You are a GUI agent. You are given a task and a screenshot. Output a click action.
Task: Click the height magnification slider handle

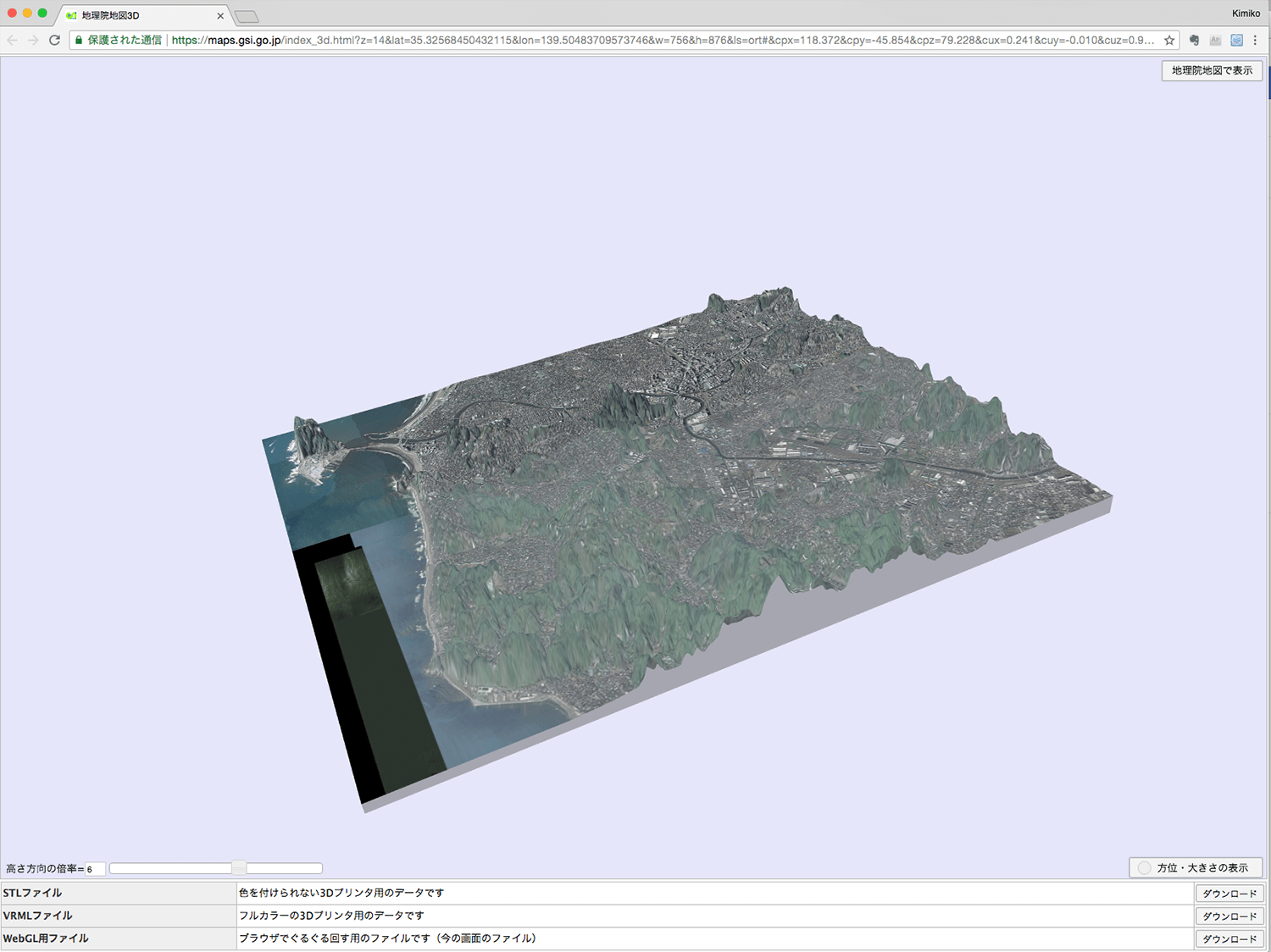coord(239,868)
